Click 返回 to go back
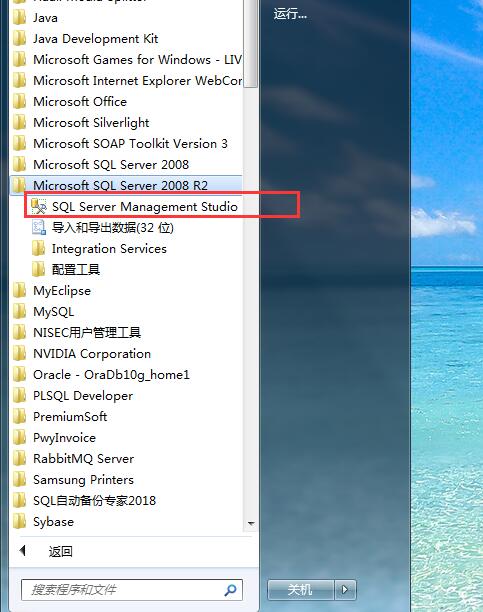 coord(61,551)
